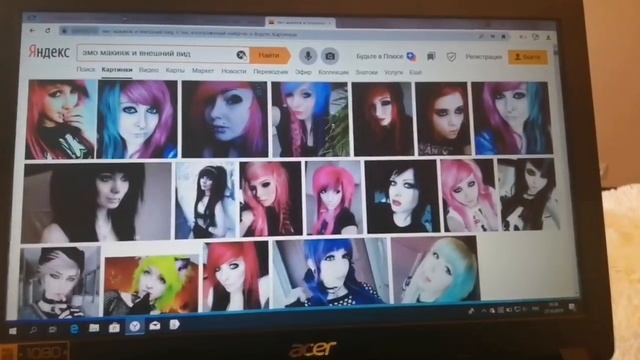Launch Microsoft Edge from the taskbar
This screenshot has height=360, width=640.
pos(74,329)
